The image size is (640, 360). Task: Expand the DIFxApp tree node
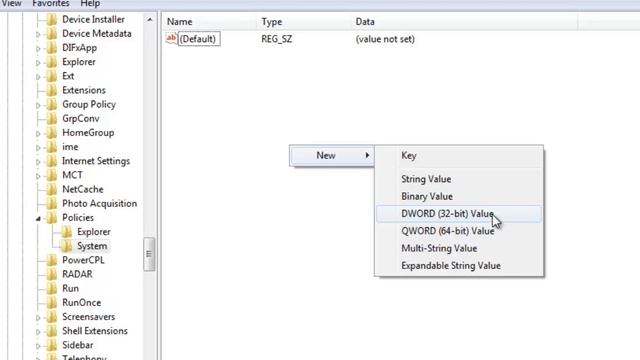click(38, 49)
